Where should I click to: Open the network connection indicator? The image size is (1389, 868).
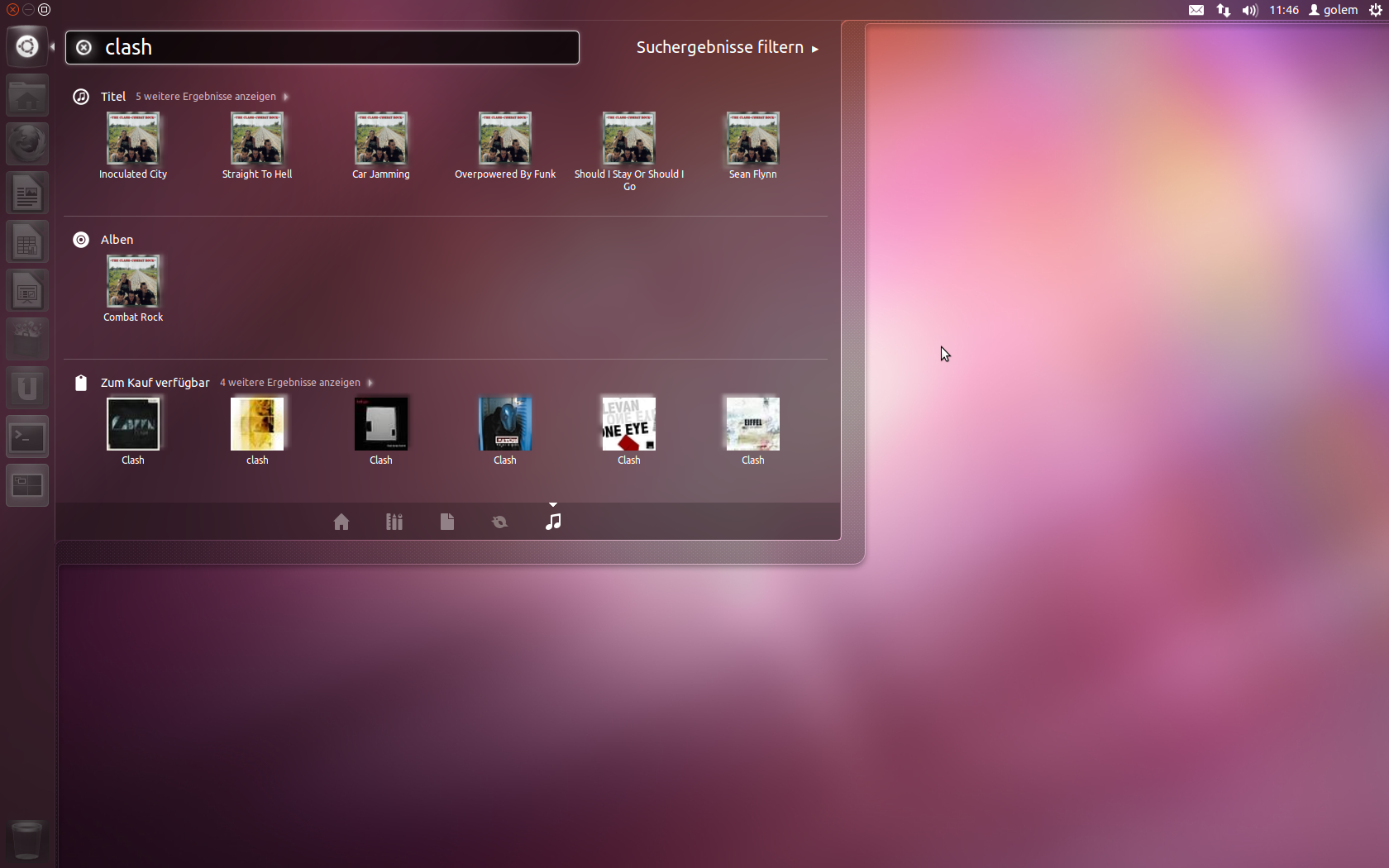pyautogui.click(x=1222, y=10)
